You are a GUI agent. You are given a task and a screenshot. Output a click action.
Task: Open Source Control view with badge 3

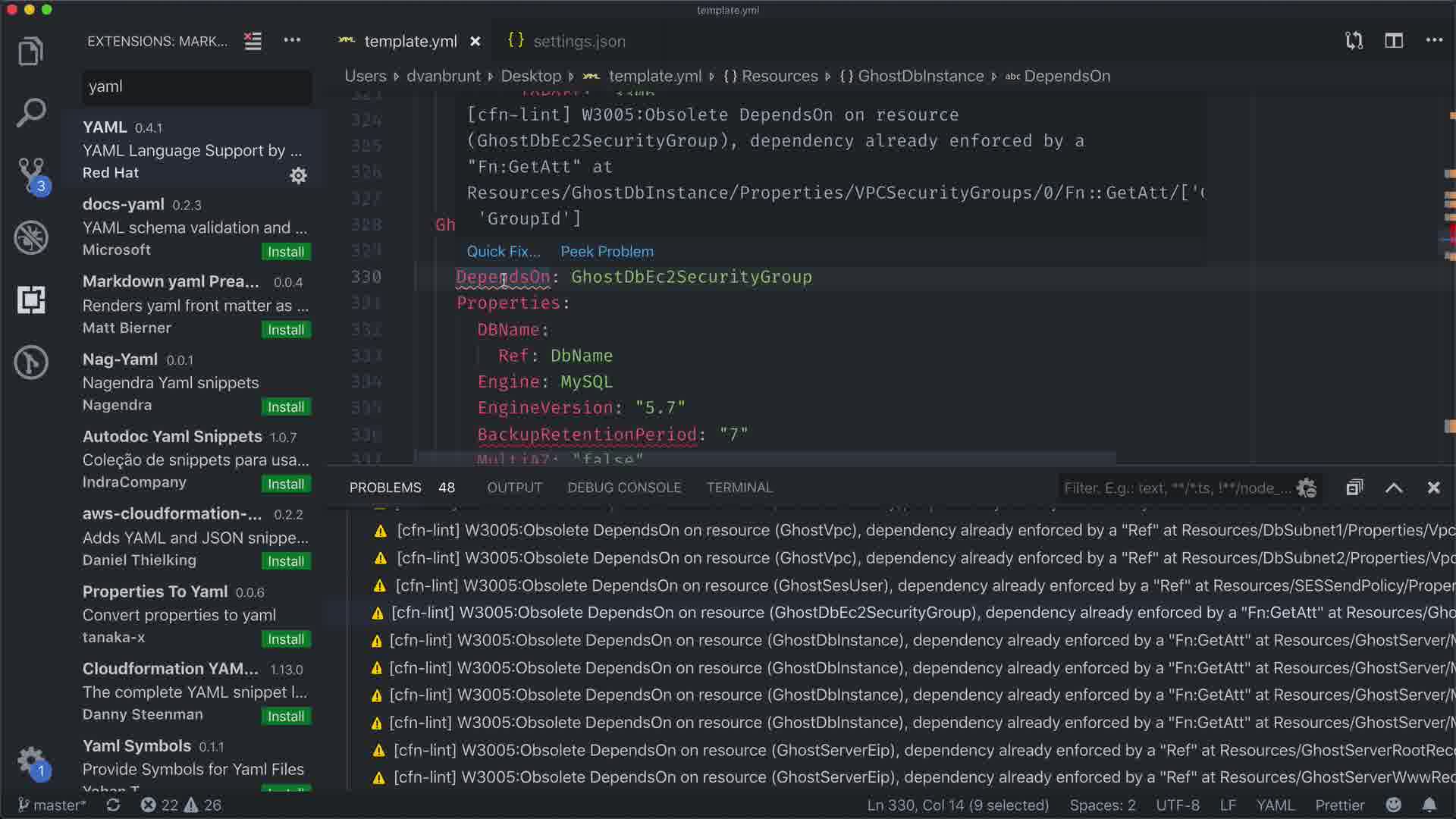click(30, 174)
